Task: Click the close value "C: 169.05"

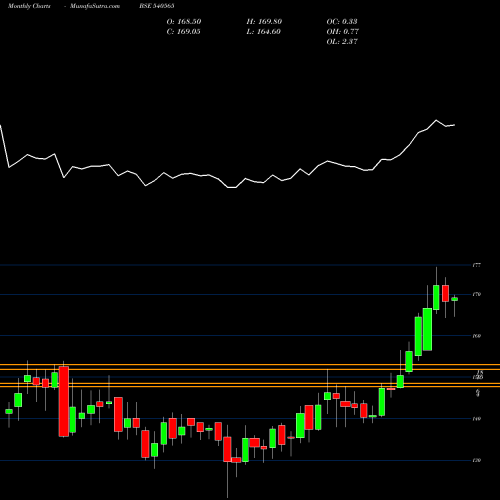Action: [183, 32]
